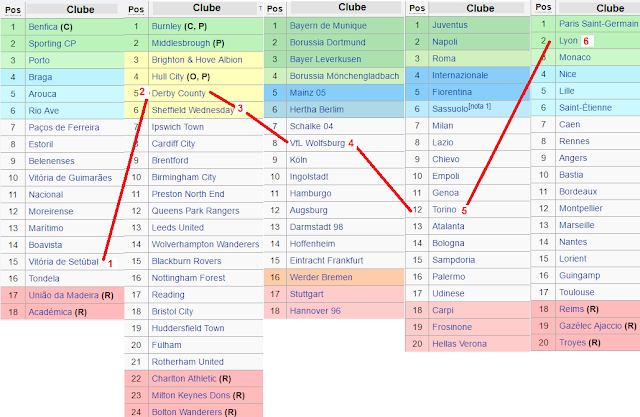Open the Benfica club link
640x417 pixels.
pos(43,27)
